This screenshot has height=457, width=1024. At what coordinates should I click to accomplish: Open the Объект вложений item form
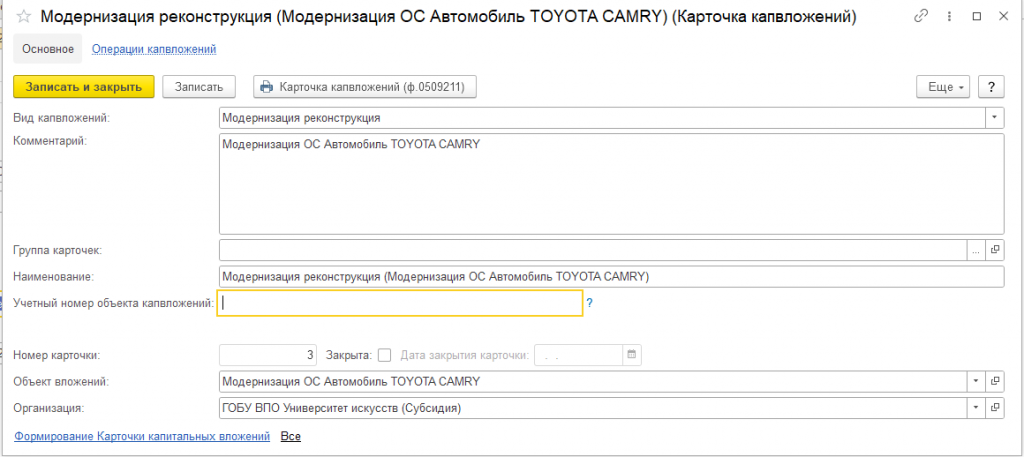(995, 381)
